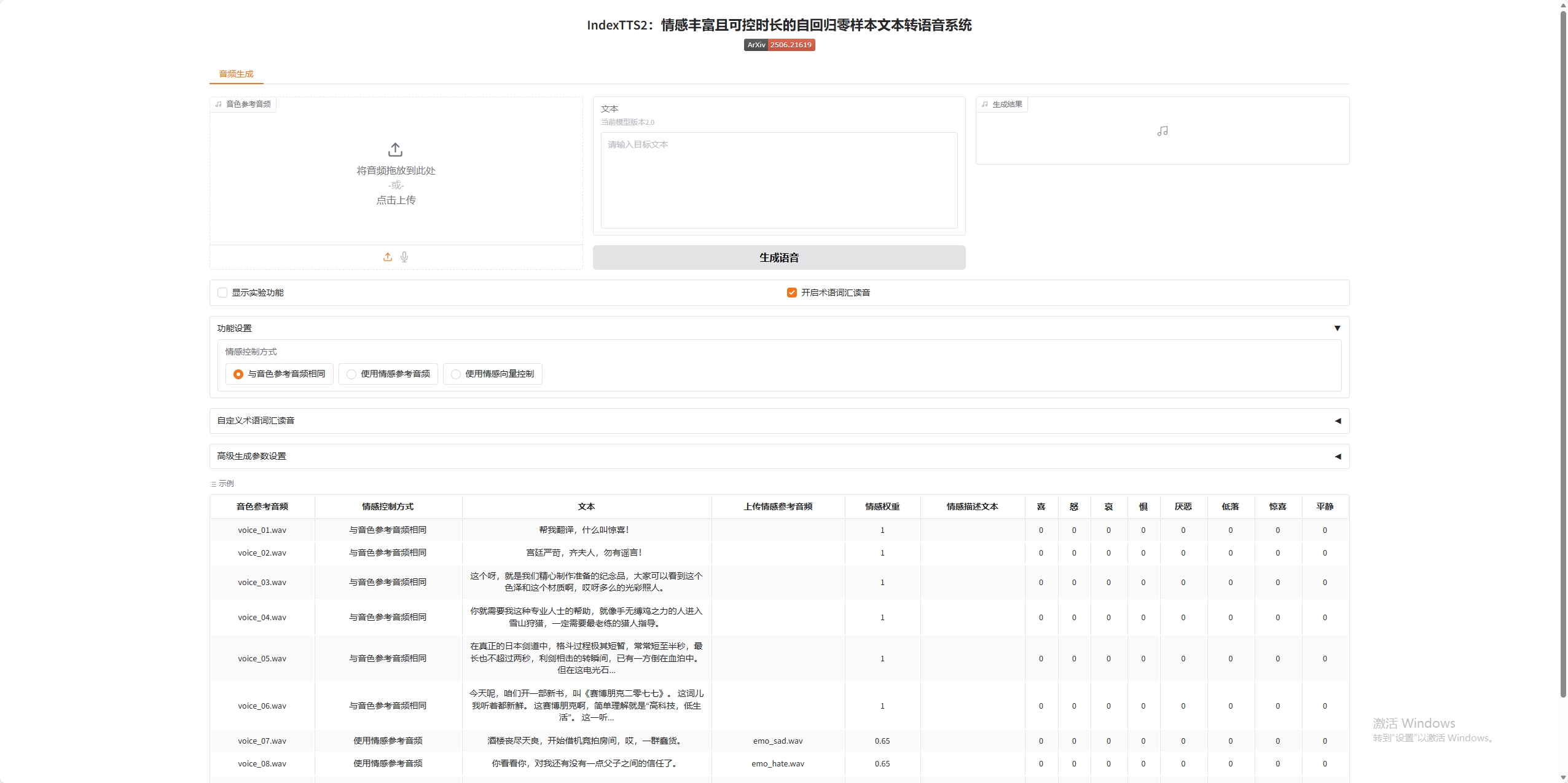
Task: Expand the 高级生成参数设置 section
Action: pyautogui.click(x=1337, y=457)
